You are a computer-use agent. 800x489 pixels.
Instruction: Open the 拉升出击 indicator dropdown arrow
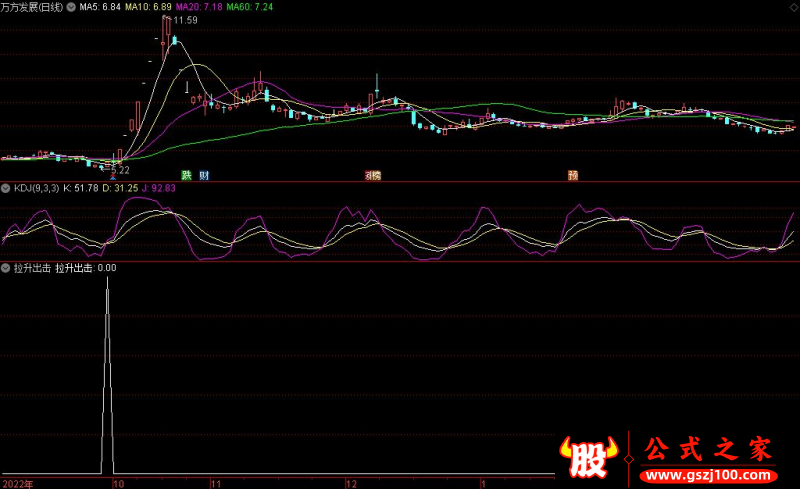(6, 268)
